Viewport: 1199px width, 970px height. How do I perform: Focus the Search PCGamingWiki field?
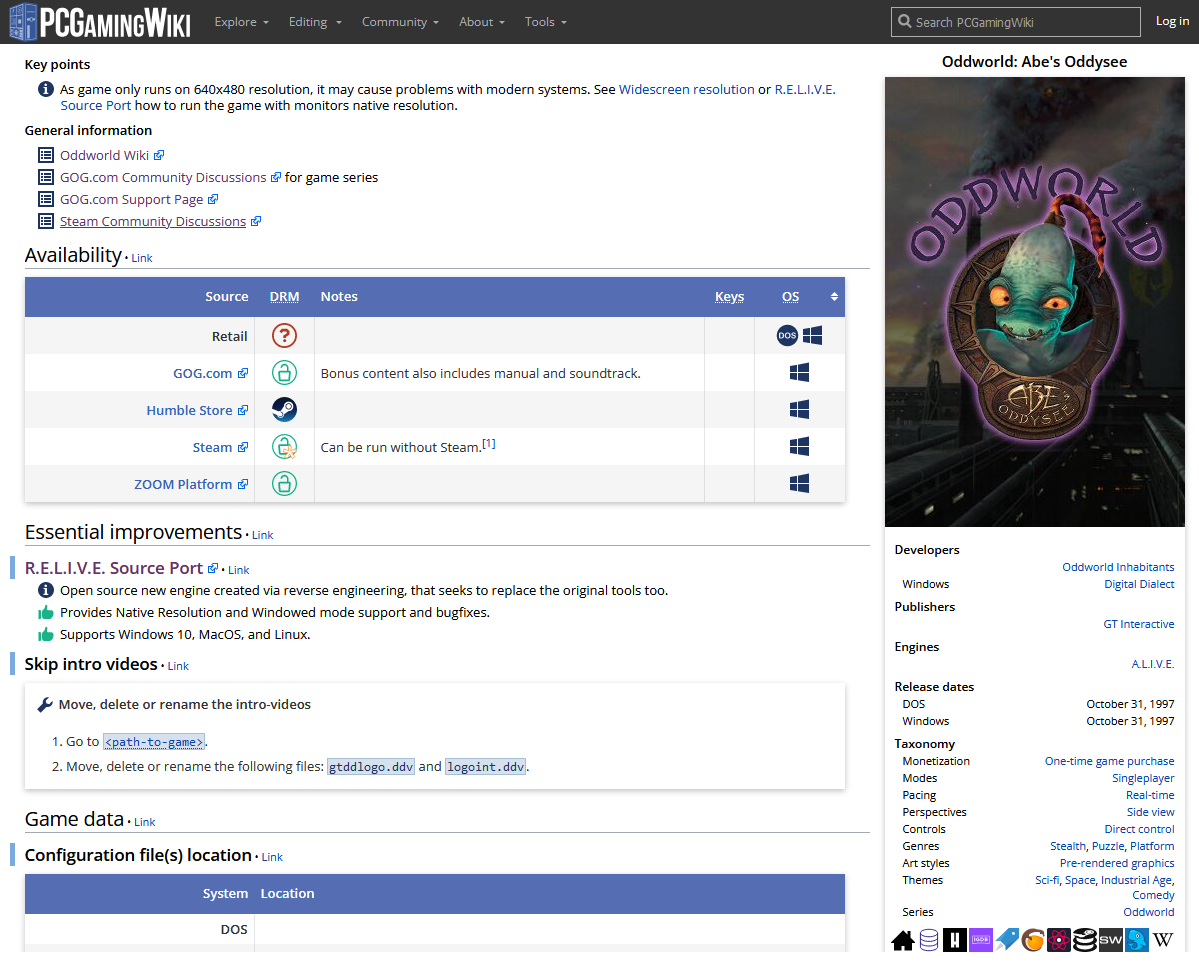1015,21
